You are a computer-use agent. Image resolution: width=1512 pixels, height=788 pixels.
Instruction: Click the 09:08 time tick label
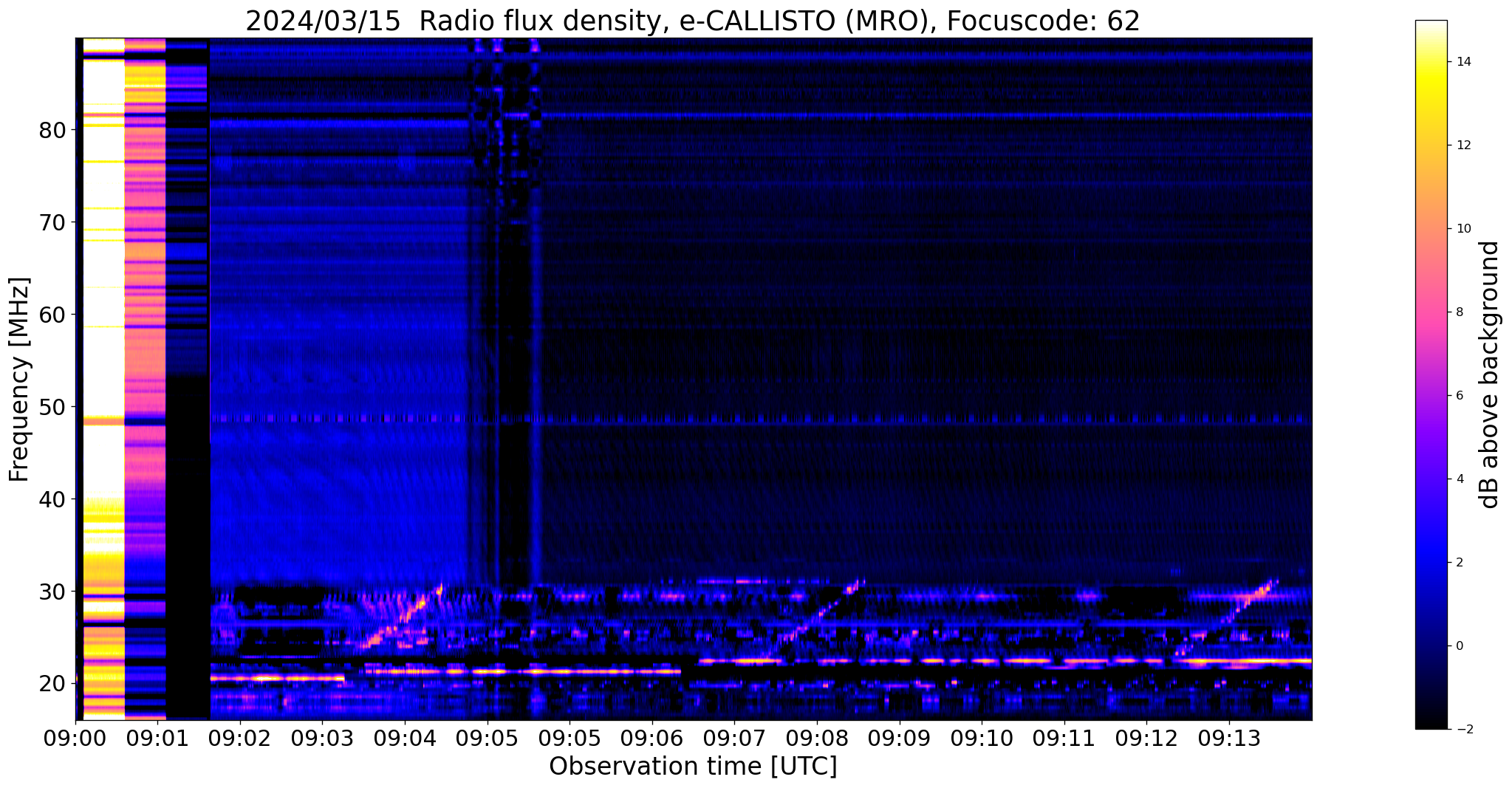pyautogui.click(x=817, y=739)
